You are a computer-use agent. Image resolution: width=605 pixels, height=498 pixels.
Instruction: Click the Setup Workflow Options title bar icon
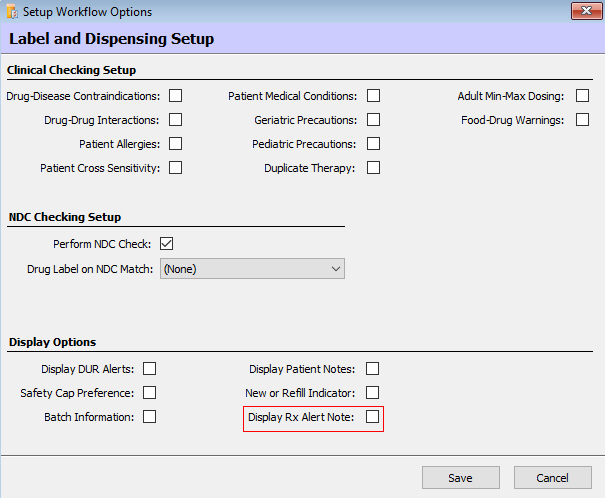pyautogui.click(x=12, y=12)
